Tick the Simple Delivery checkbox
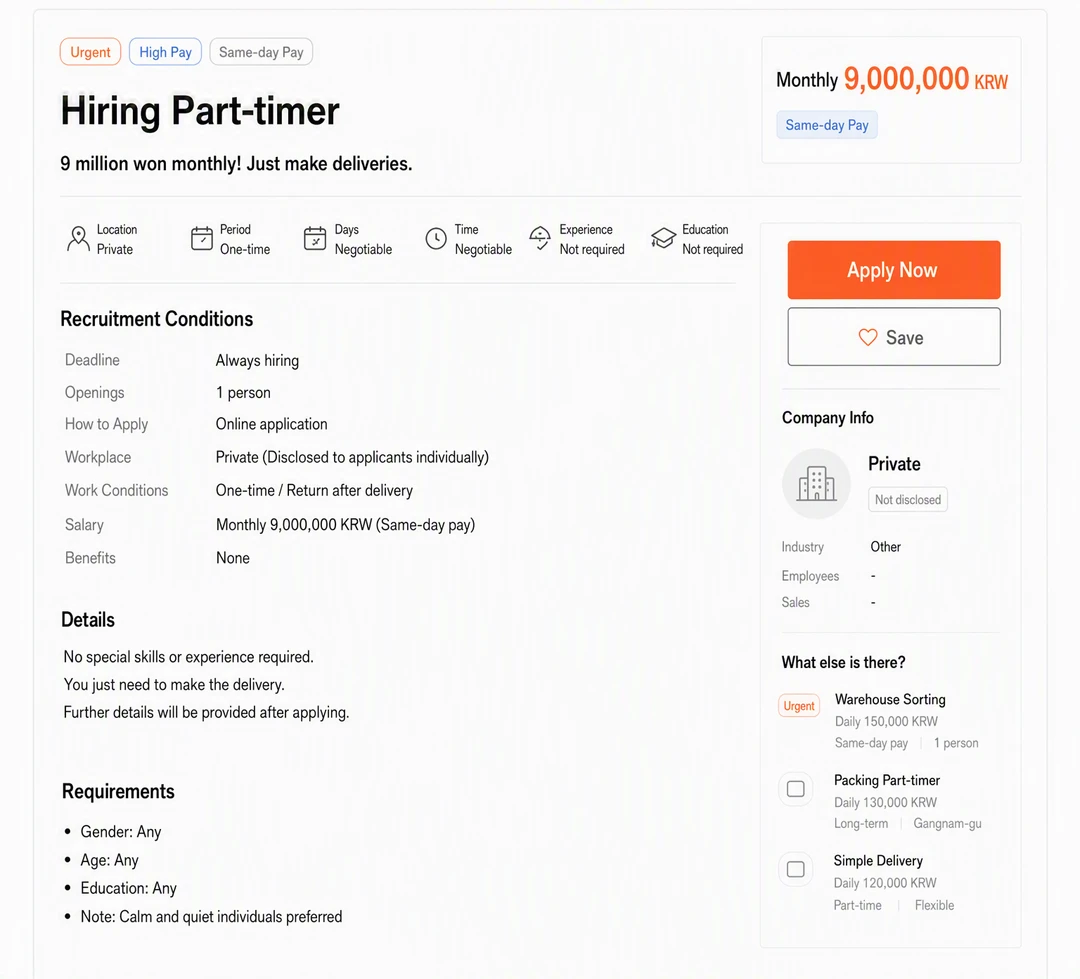Viewport: 1080px width, 979px height. tap(796, 869)
